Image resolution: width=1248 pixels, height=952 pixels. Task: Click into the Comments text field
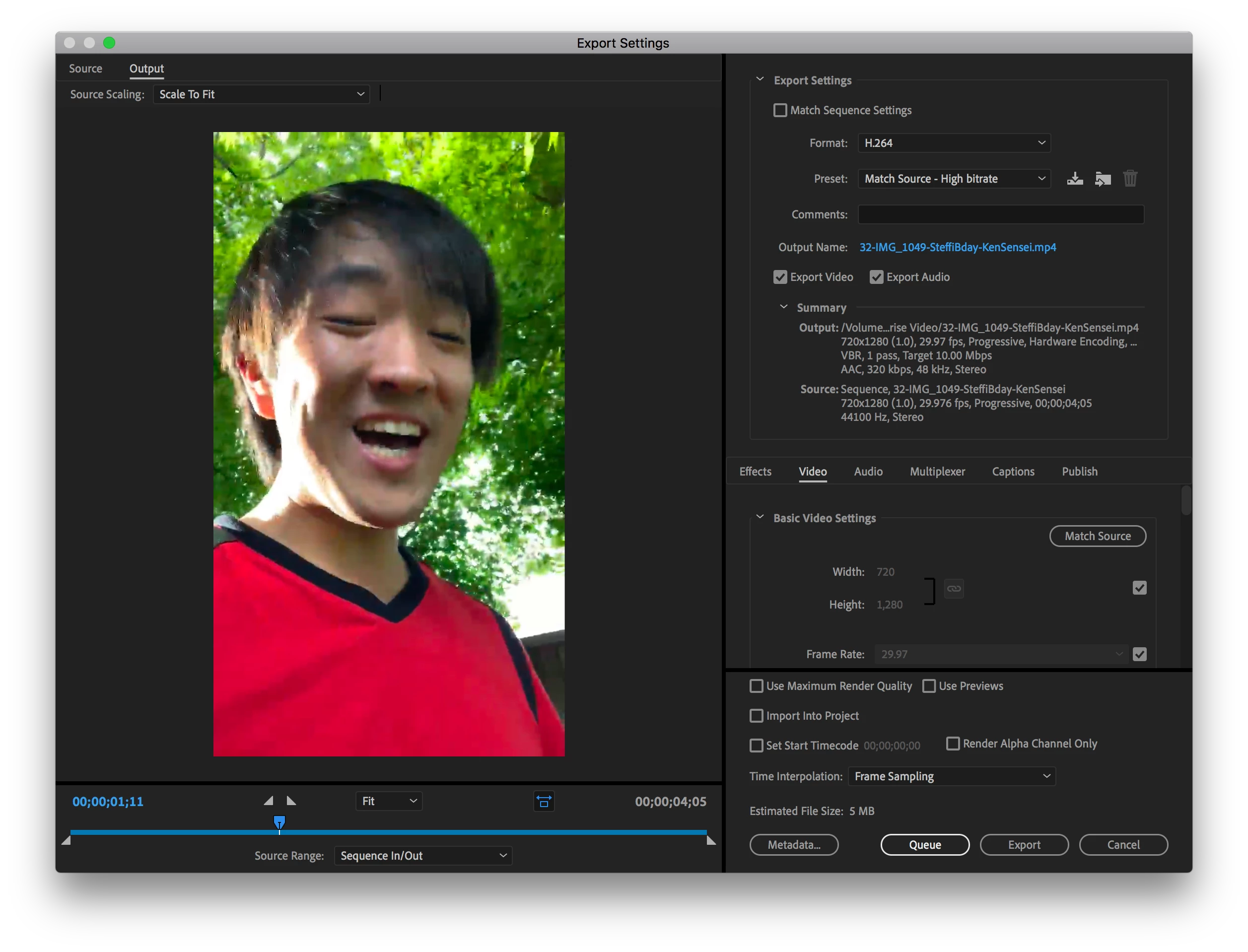(x=1000, y=214)
